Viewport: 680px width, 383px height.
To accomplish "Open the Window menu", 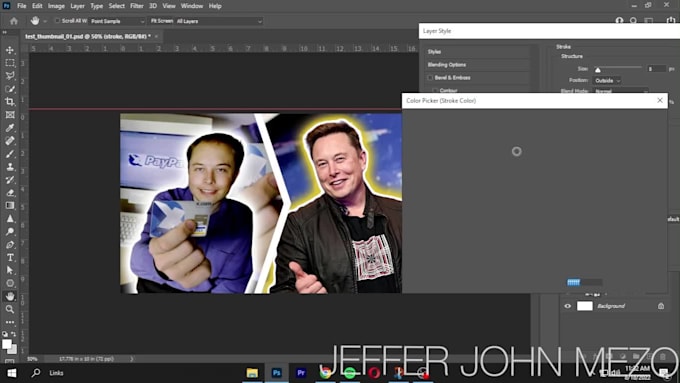I will tap(192, 6).
